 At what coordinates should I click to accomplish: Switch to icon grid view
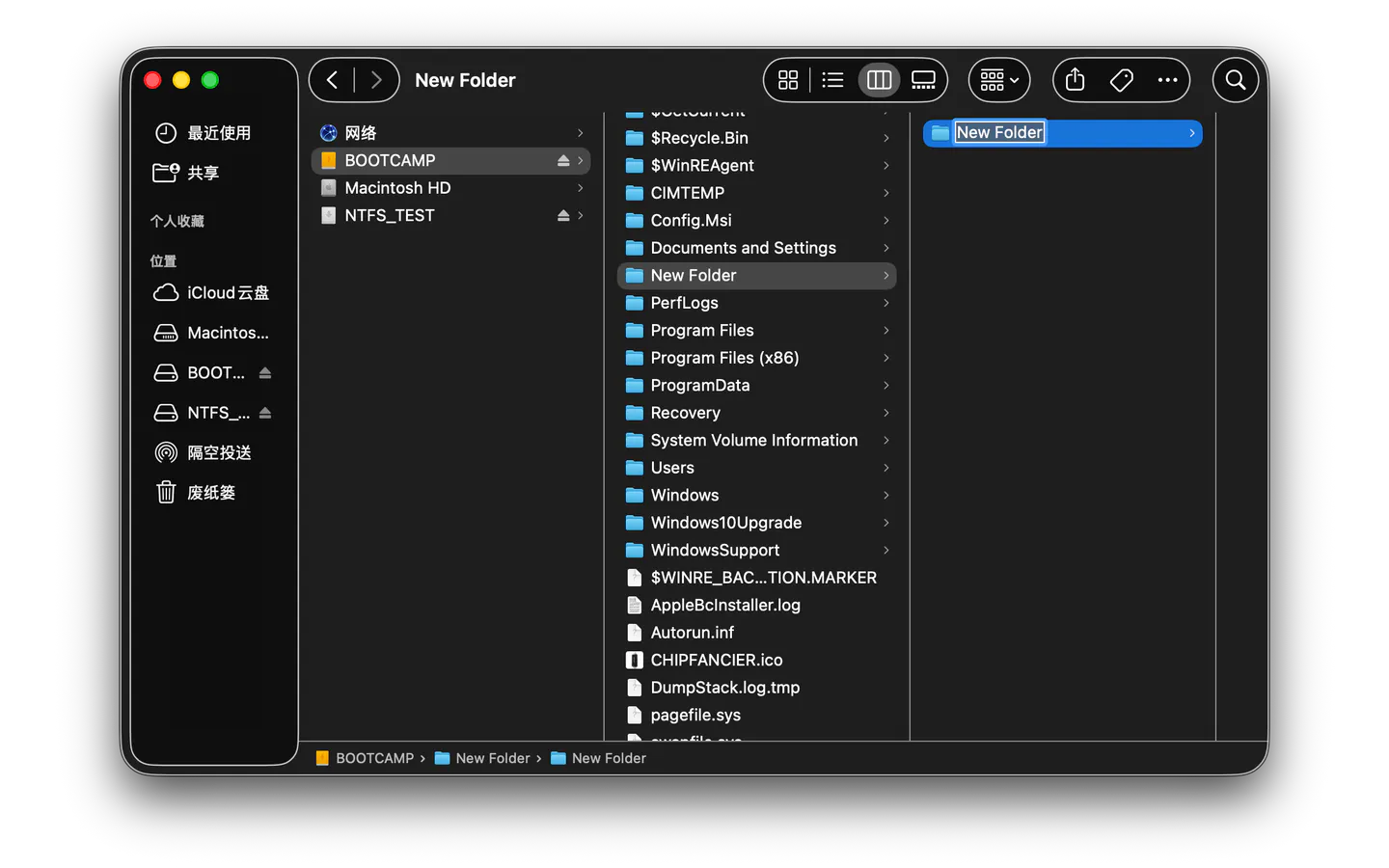point(788,80)
